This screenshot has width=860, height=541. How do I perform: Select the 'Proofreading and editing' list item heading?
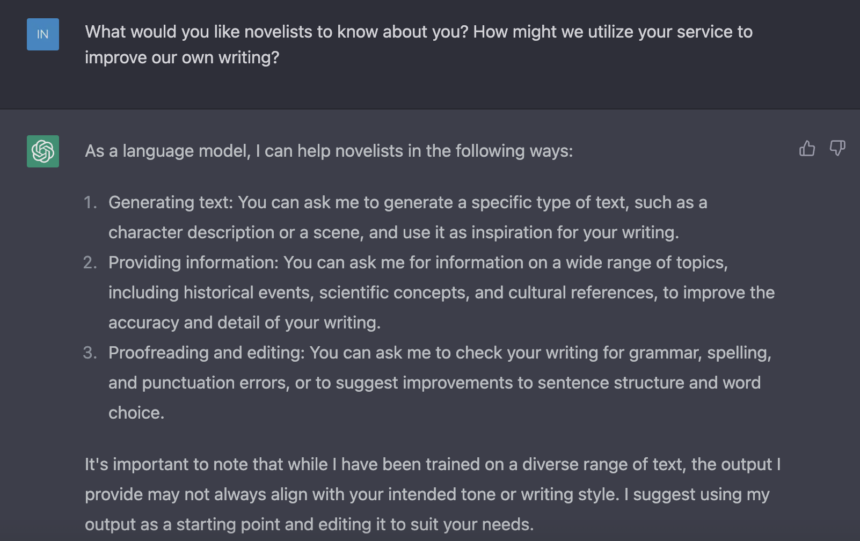(206, 352)
